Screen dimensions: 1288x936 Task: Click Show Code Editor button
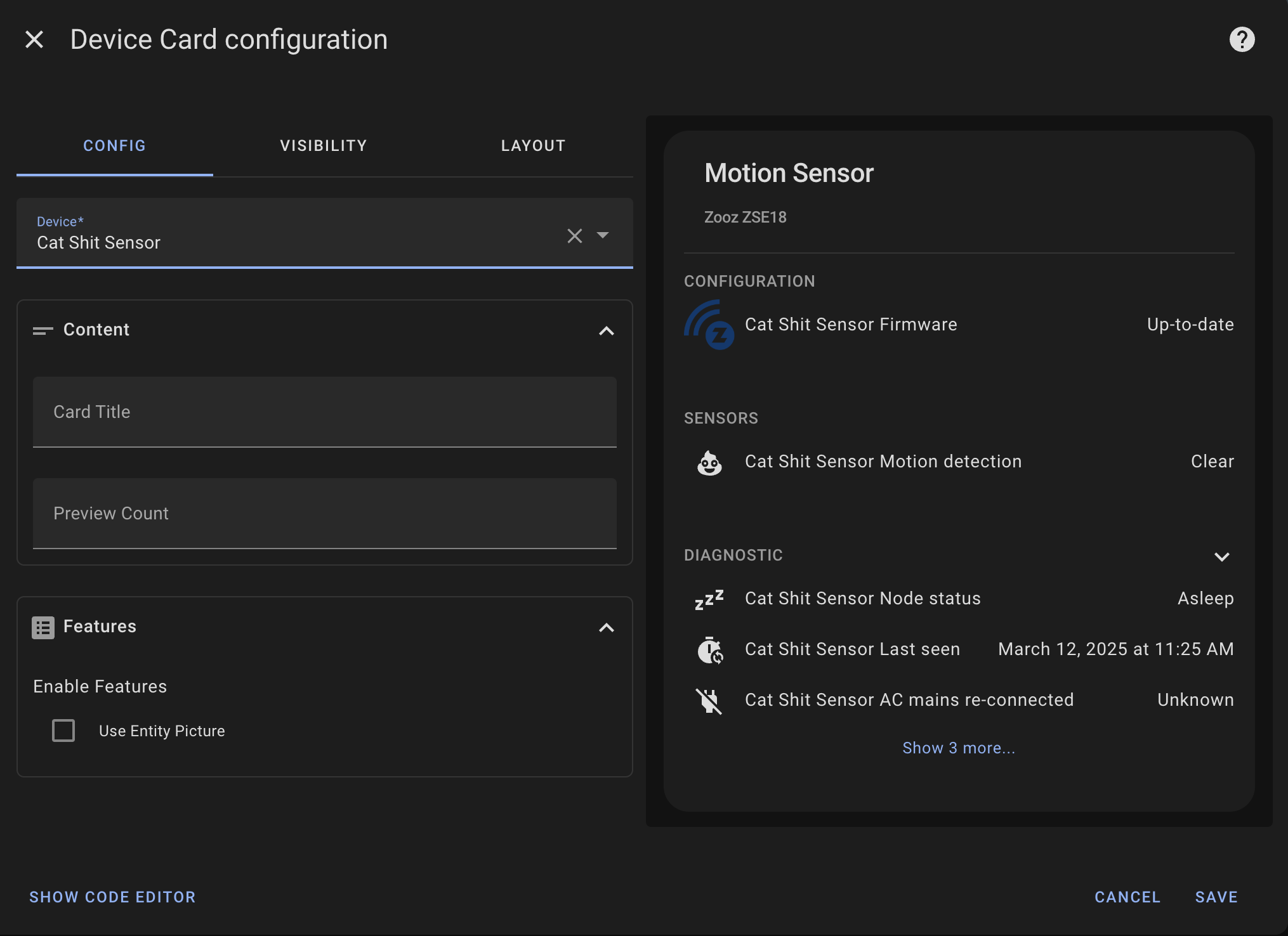click(112, 897)
